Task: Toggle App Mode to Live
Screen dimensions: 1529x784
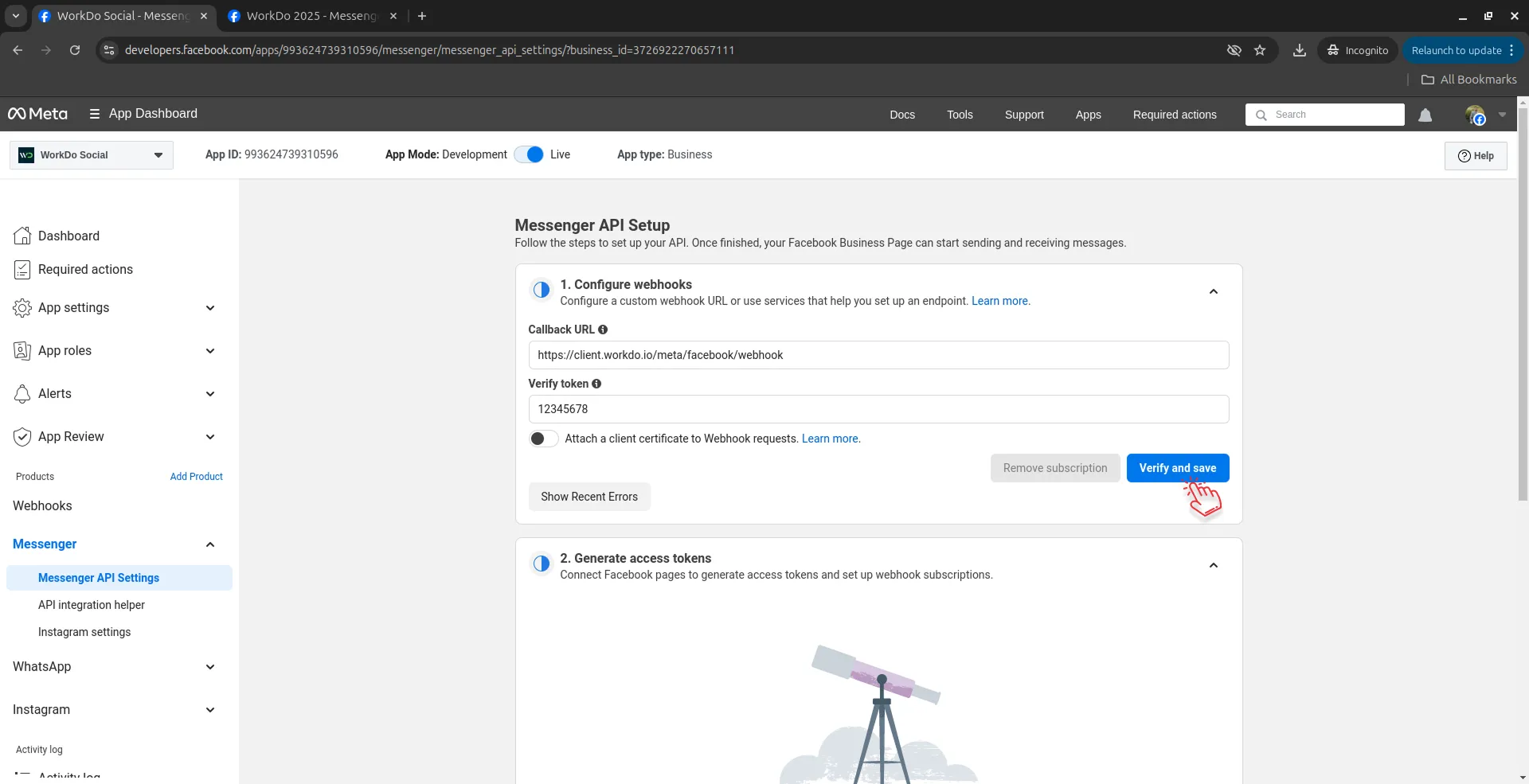Action: click(x=529, y=154)
